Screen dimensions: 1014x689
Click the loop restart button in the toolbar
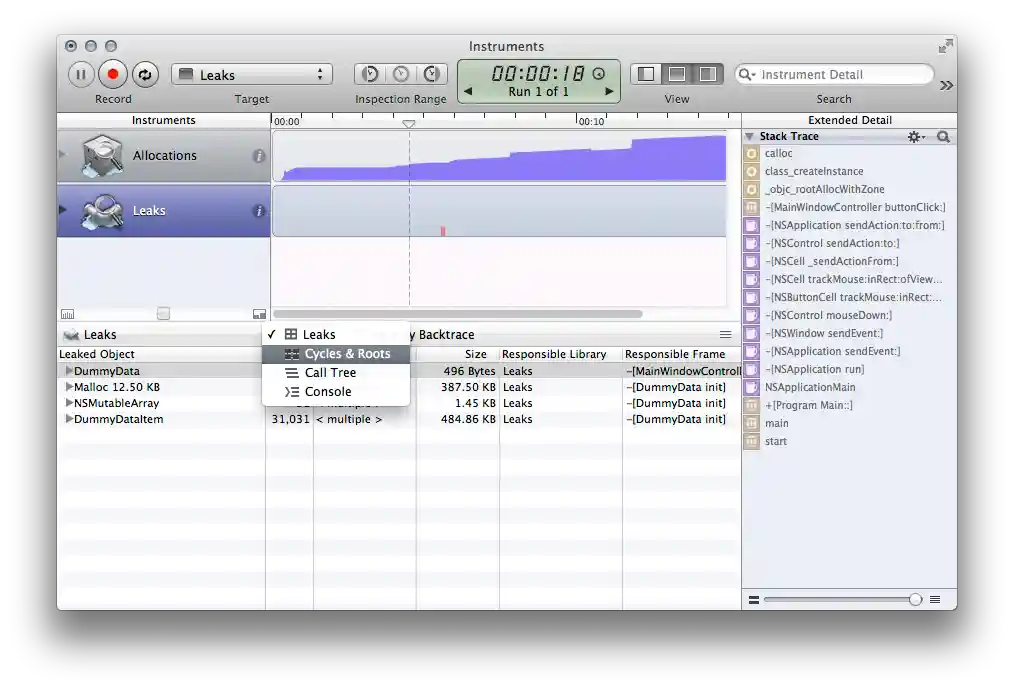pyautogui.click(x=145, y=75)
